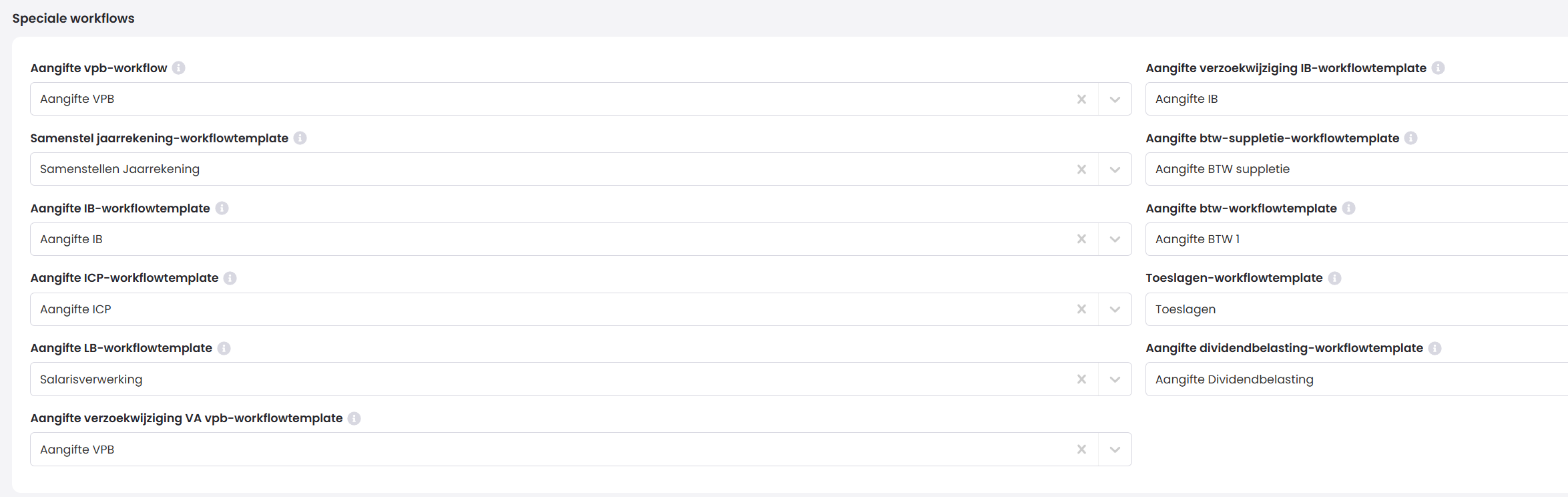Clear the Samenstellen Jaarrekening selection
Screen dimensions: 1568x497
1081,170
